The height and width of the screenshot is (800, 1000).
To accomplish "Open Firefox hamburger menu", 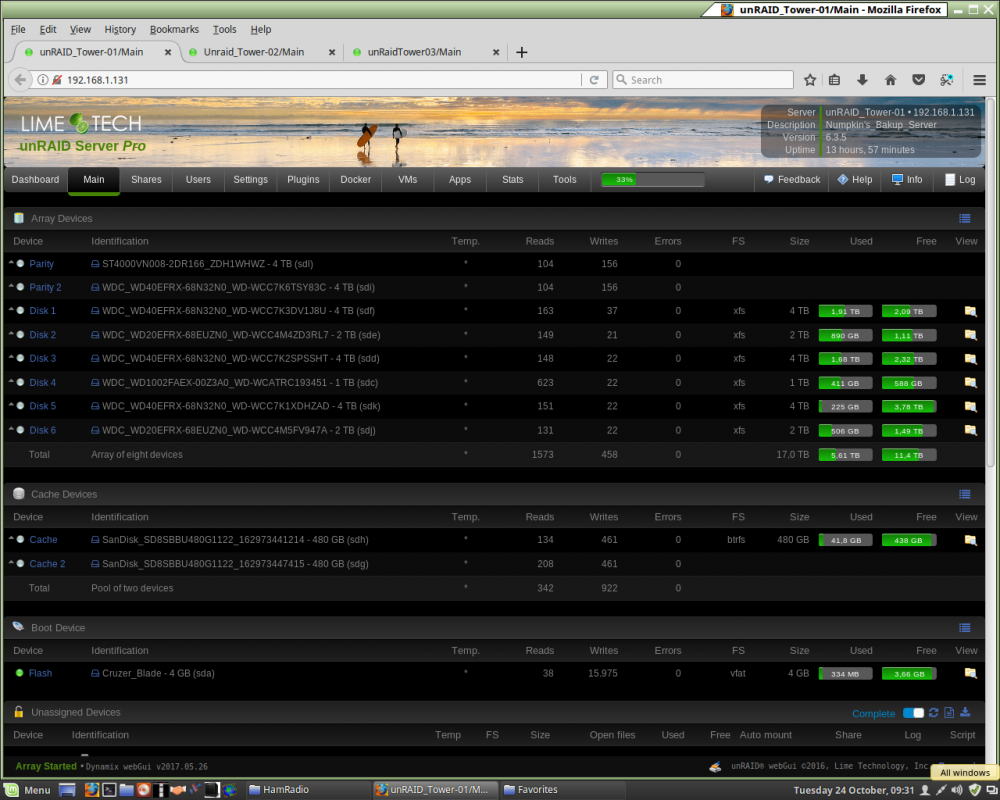I will 980,80.
